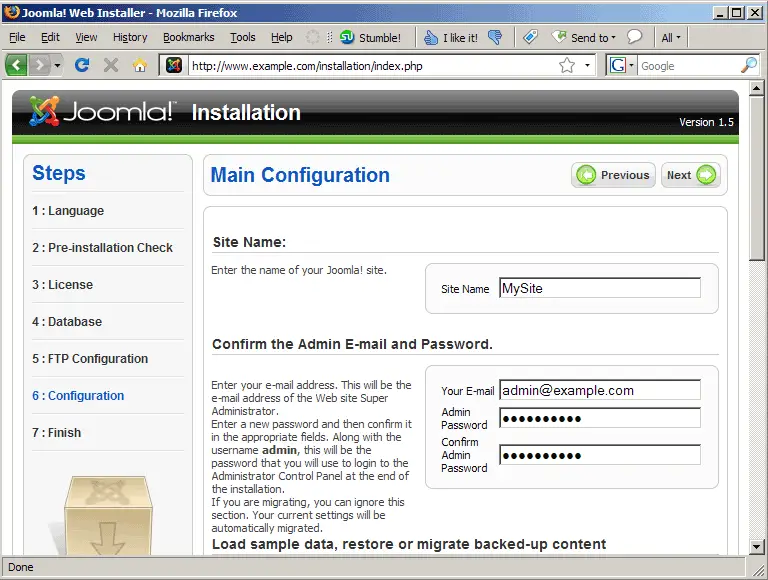Open the Send to dropdown

click(x=583, y=38)
